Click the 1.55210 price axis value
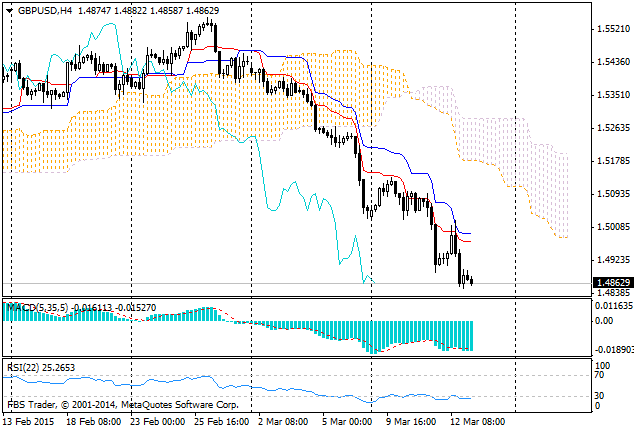This screenshot has height=430, width=634. click(x=613, y=29)
